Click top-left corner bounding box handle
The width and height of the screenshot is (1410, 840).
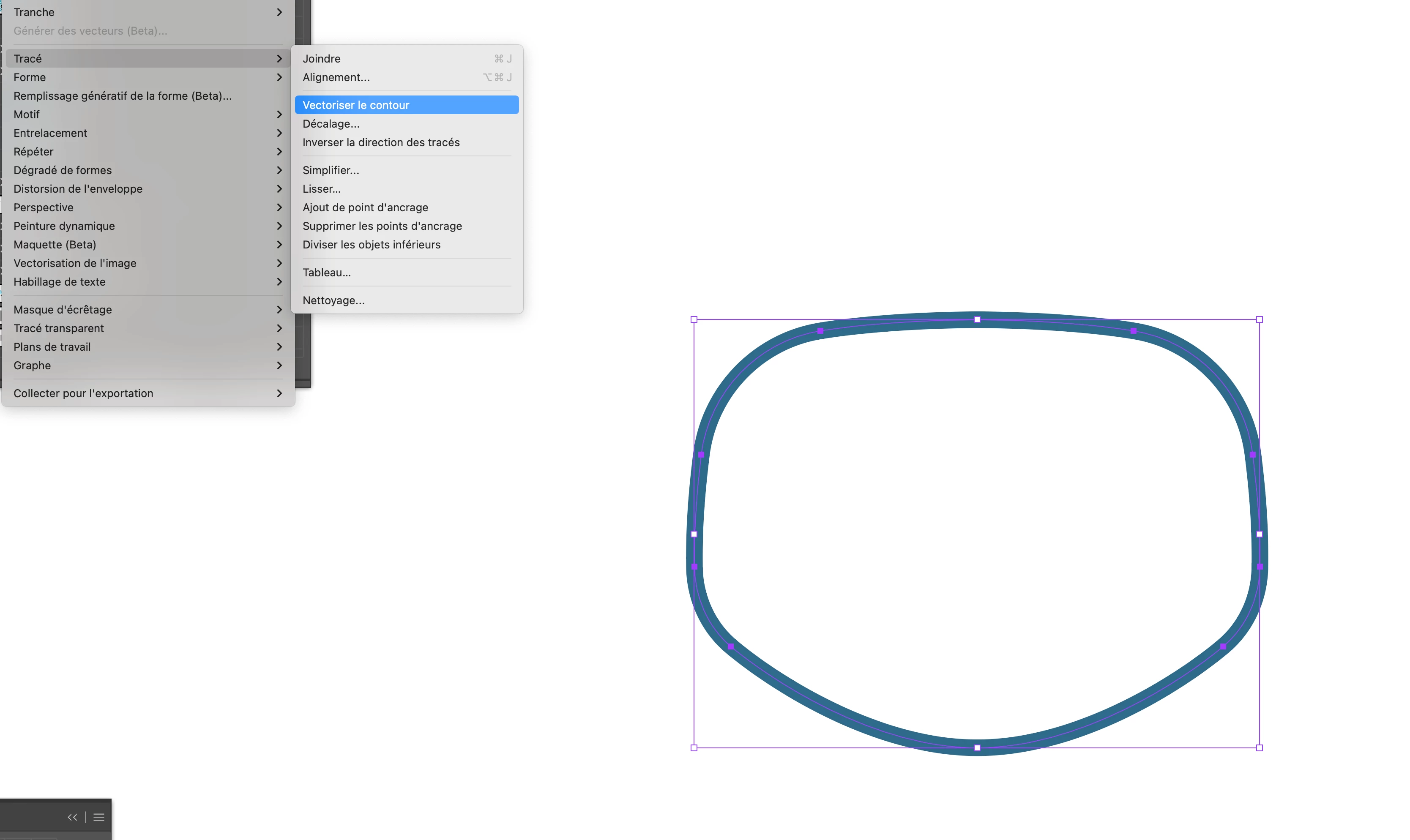694,319
